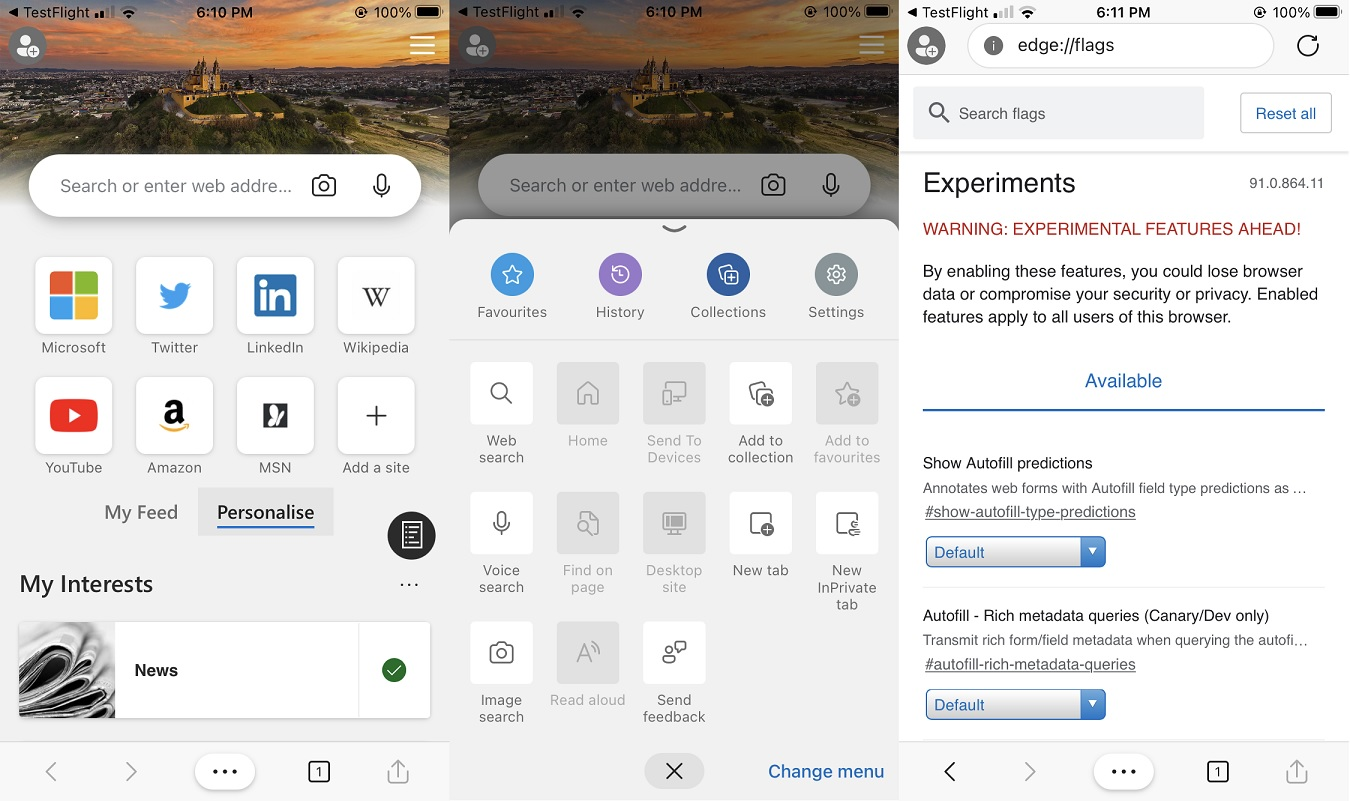Open the History clock icon
Image resolution: width=1350 pixels, height=801 pixels.
(x=620, y=274)
